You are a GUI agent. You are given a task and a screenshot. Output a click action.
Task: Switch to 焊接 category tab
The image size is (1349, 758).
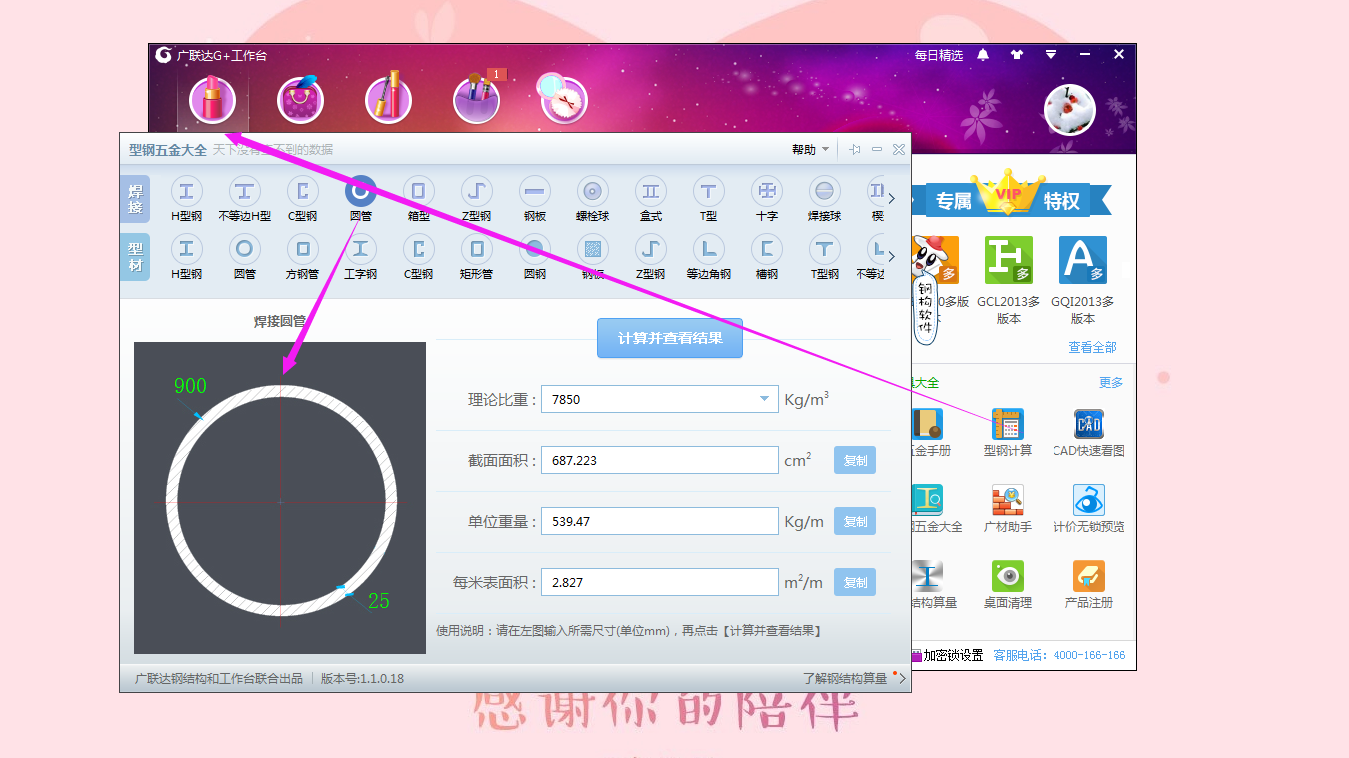pos(135,199)
